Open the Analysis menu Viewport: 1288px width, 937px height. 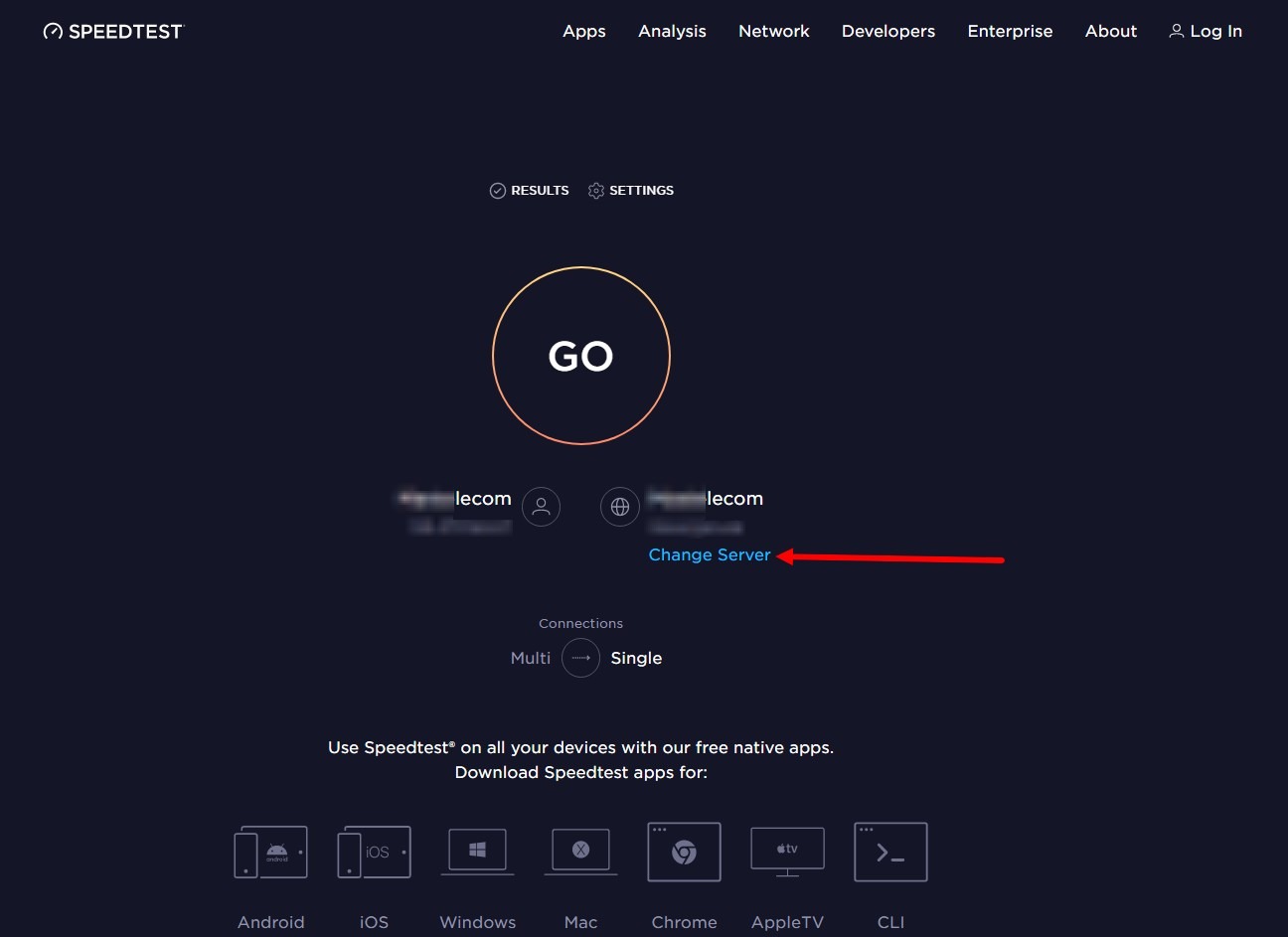[x=672, y=31]
